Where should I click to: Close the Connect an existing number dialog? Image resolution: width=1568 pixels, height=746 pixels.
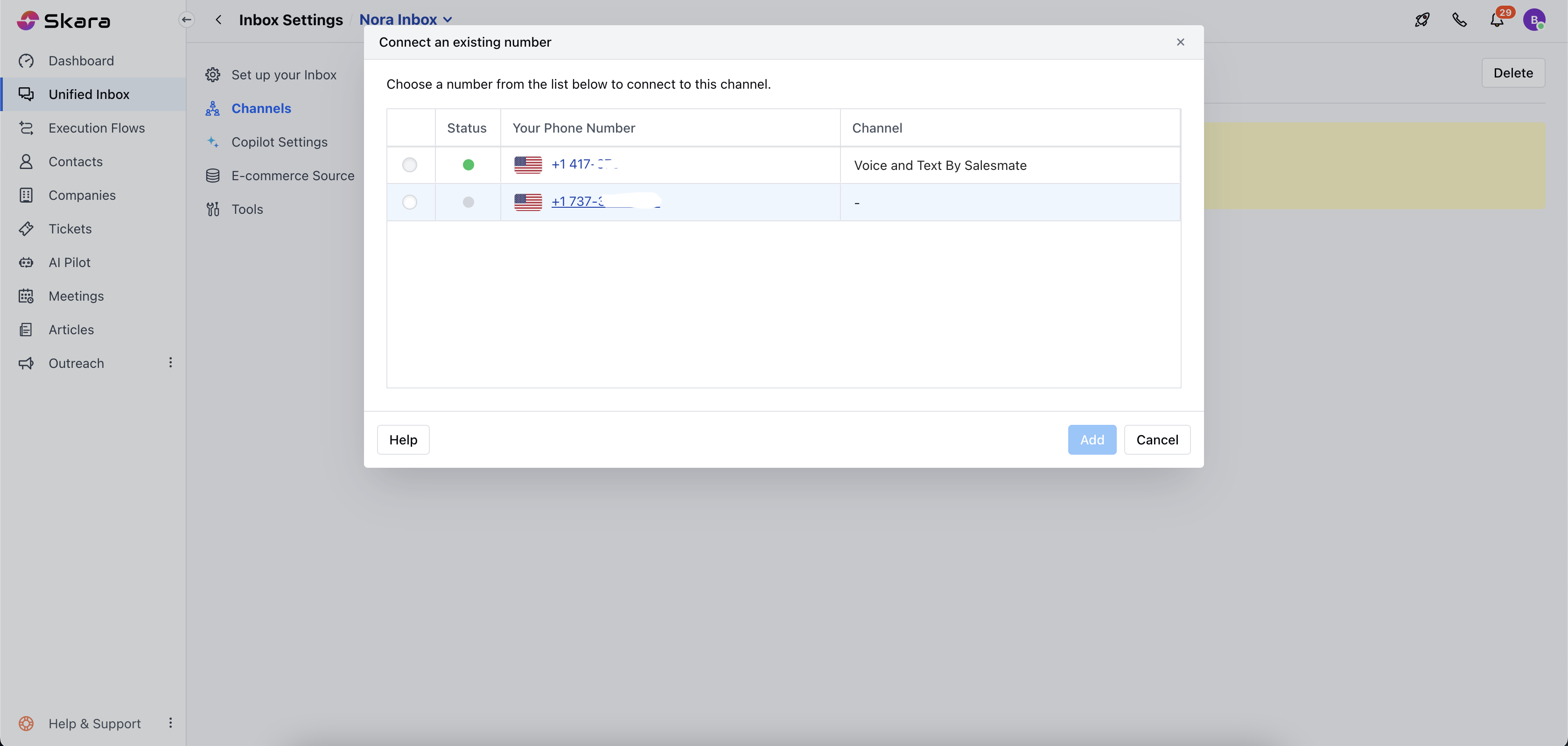coord(1180,42)
